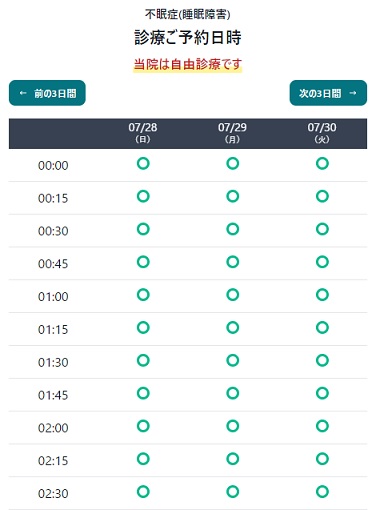Viewport: 384px width, 510px height.
Task: Pick 00:45 availability circle on 07/30
Action: point(322,262)
